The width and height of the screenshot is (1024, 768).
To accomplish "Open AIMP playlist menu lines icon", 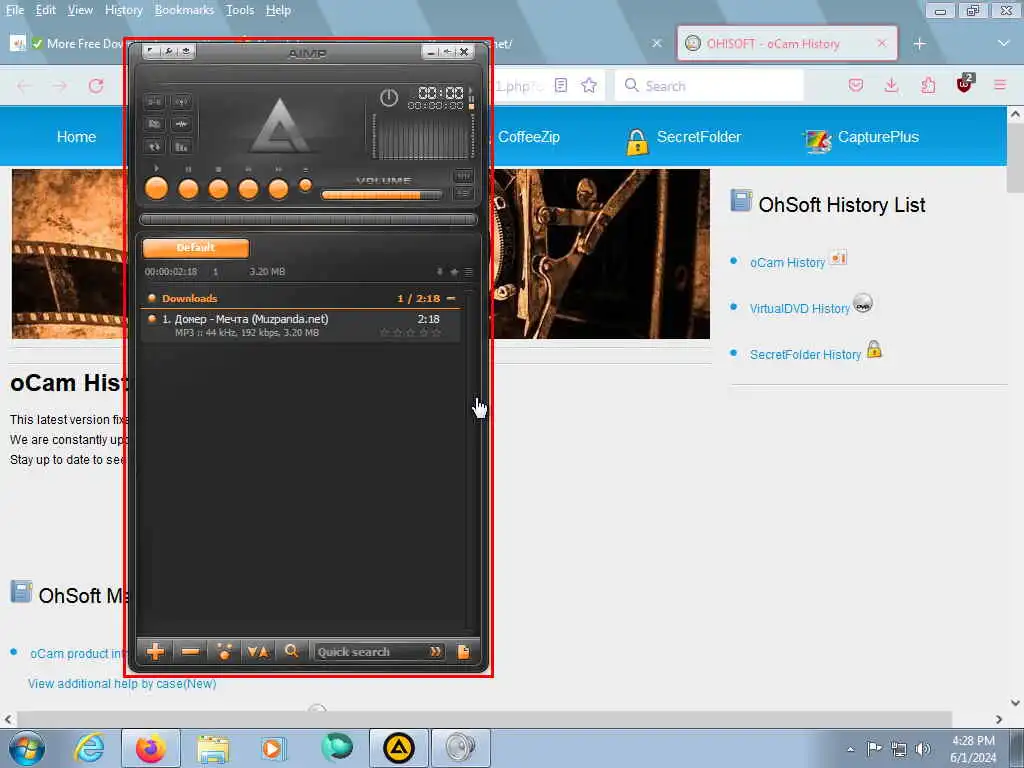I will point(468,272).
